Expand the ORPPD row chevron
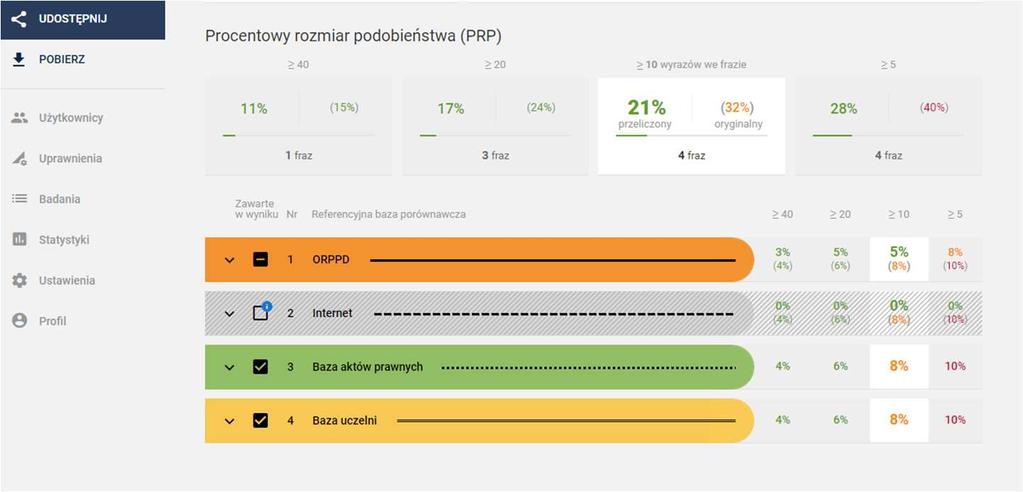This screenshot has width=1023, height=492. [x=229, y=260]
